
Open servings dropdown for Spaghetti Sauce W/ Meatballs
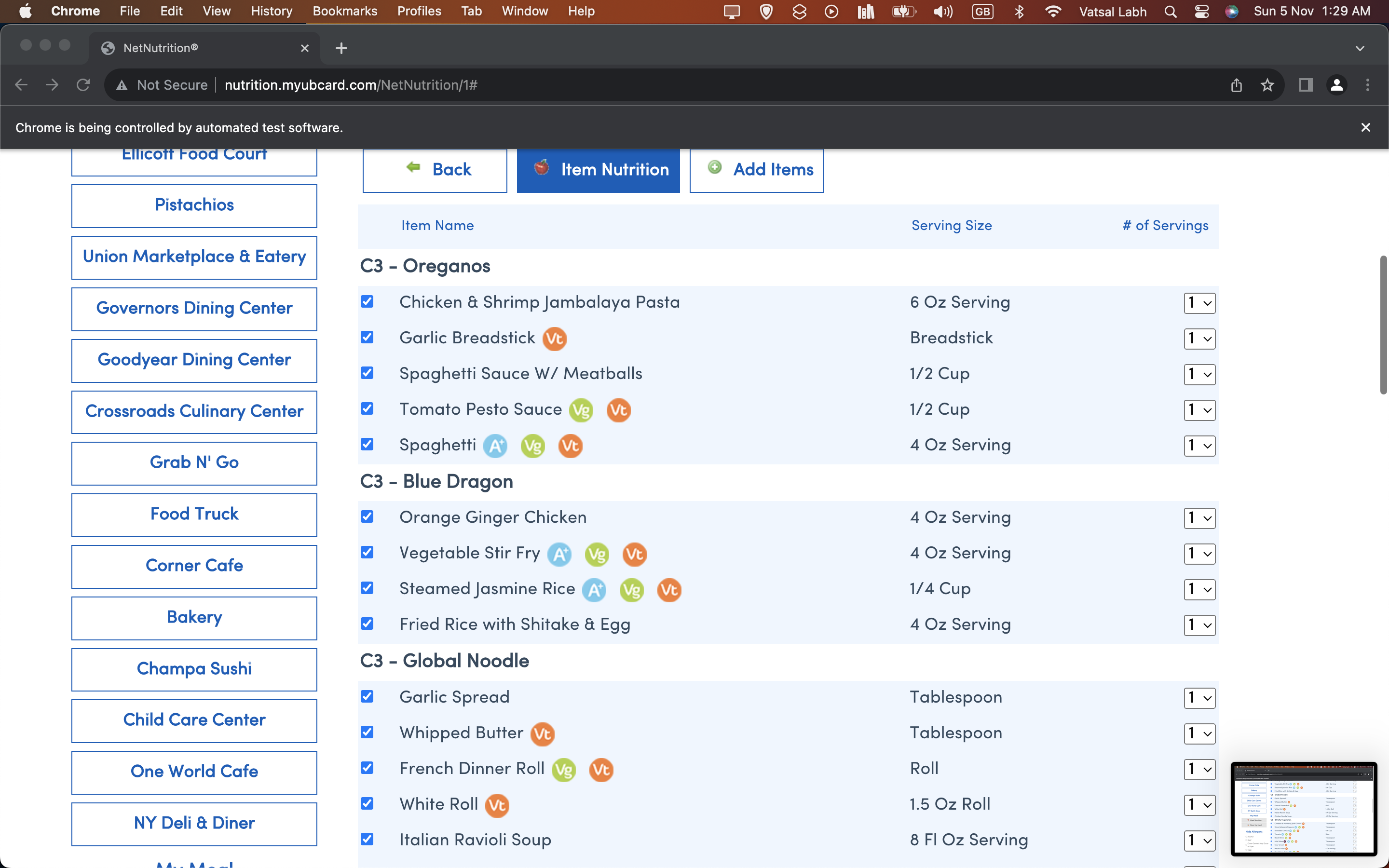pos(1199,374)
